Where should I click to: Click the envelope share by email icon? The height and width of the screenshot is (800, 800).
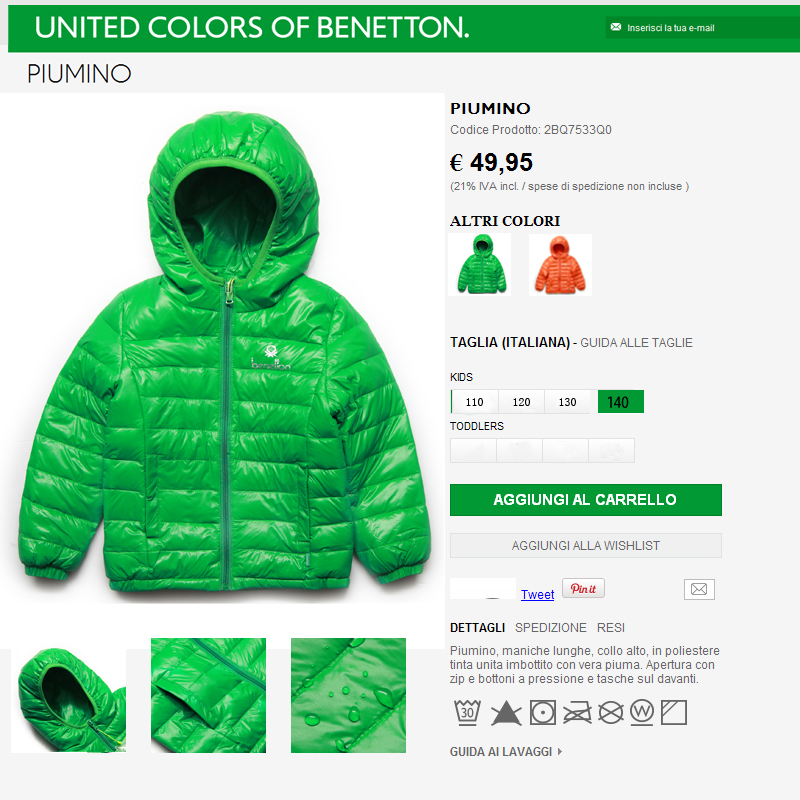699,589
